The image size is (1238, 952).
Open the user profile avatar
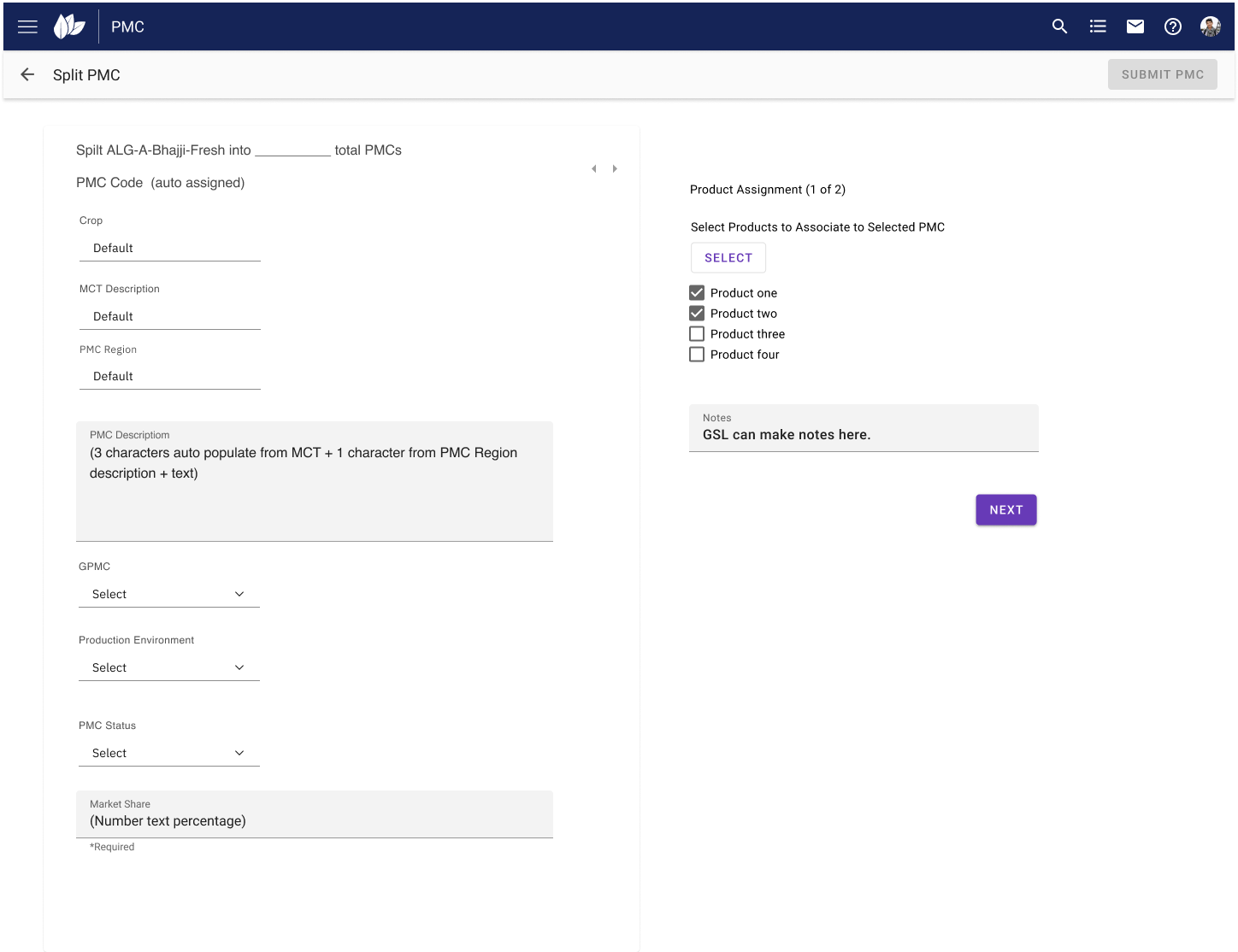pos(1210,26)
